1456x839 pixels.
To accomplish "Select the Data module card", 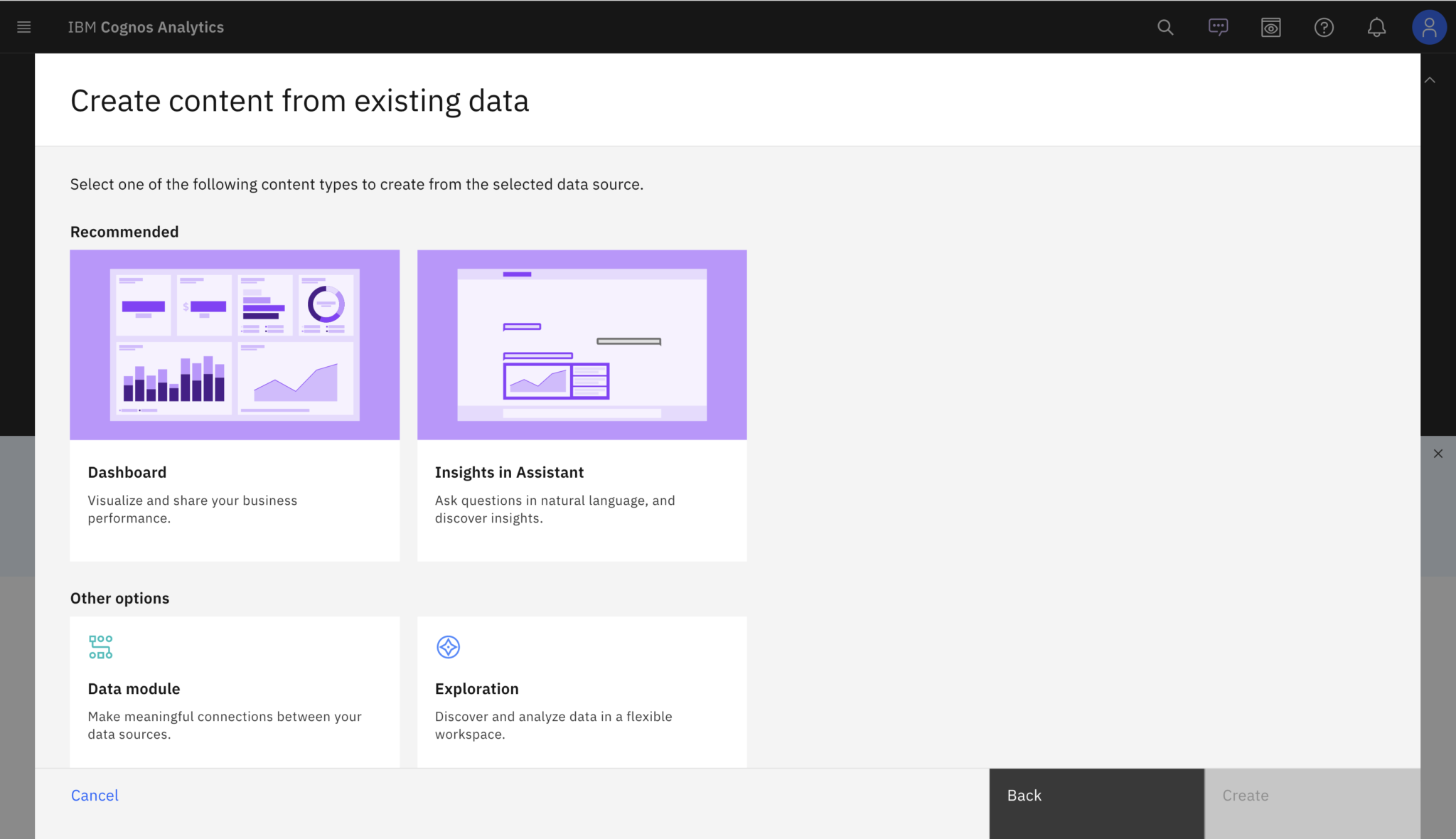I will pyautogui.click(x=235, y=690).
